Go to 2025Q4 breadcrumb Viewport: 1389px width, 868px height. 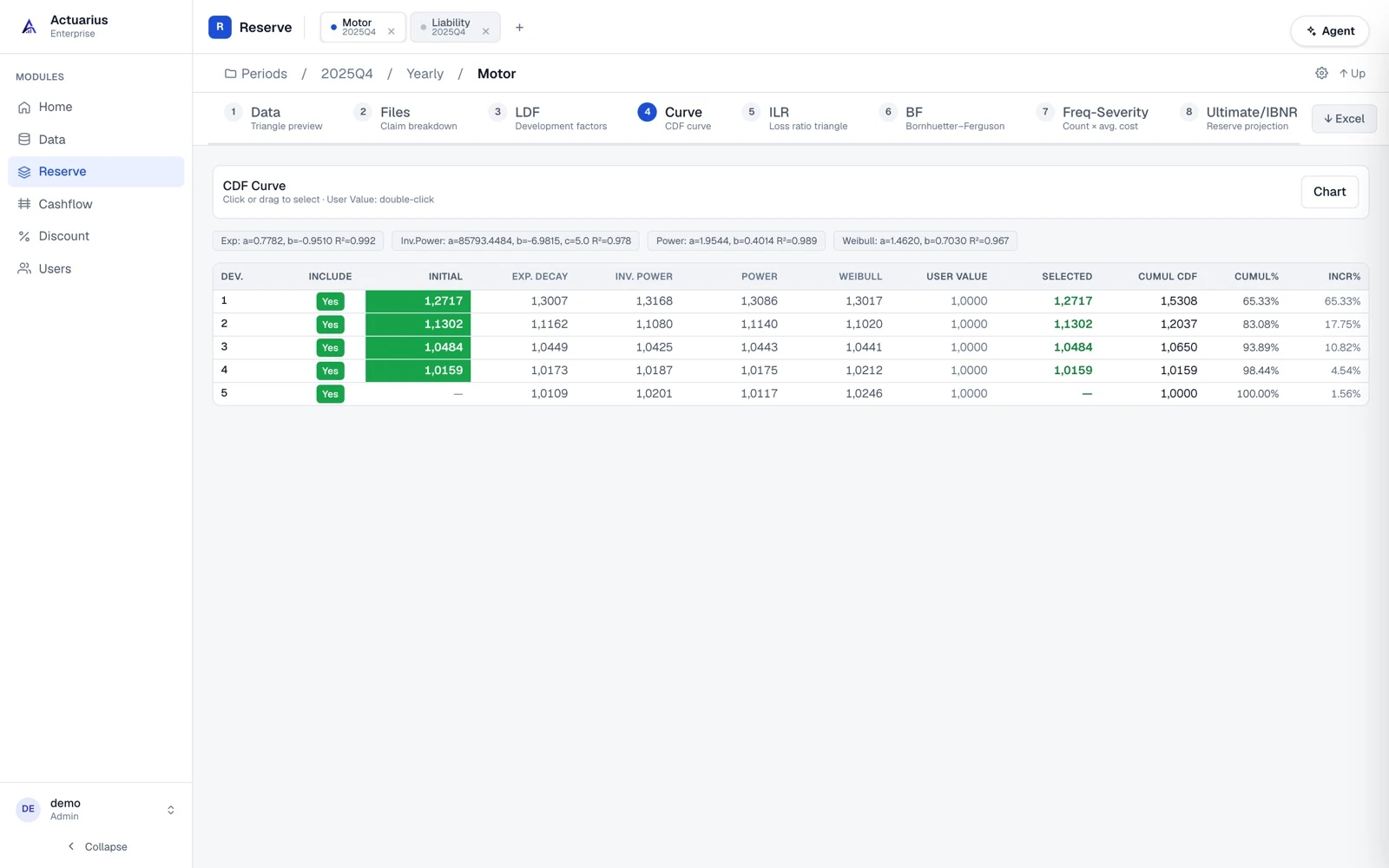point(346,74)
